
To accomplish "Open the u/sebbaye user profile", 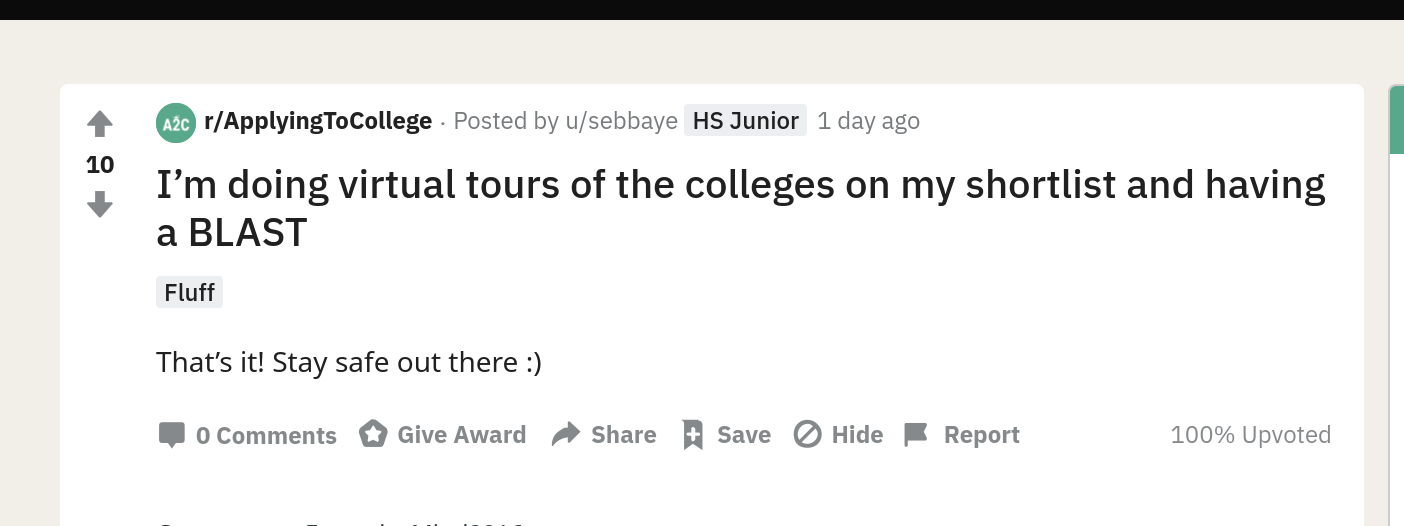I will [x=621, y=121].
